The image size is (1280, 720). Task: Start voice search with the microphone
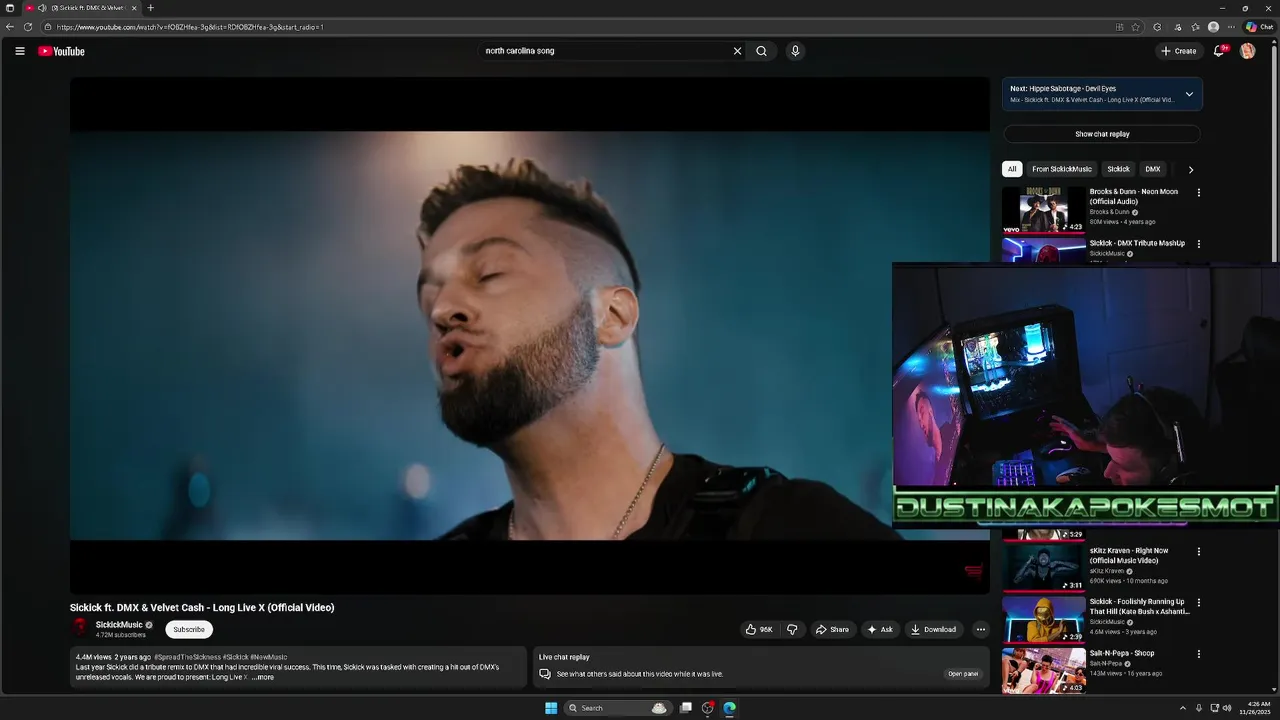tap(795, 51)
